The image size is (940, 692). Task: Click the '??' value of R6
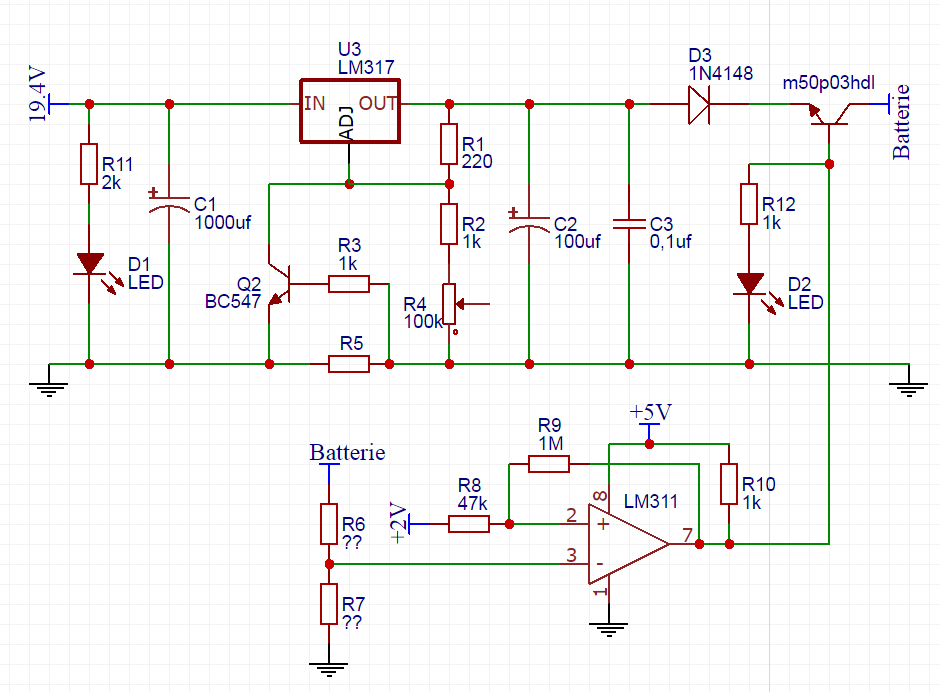pyautogui.click(x=352, y=542)
